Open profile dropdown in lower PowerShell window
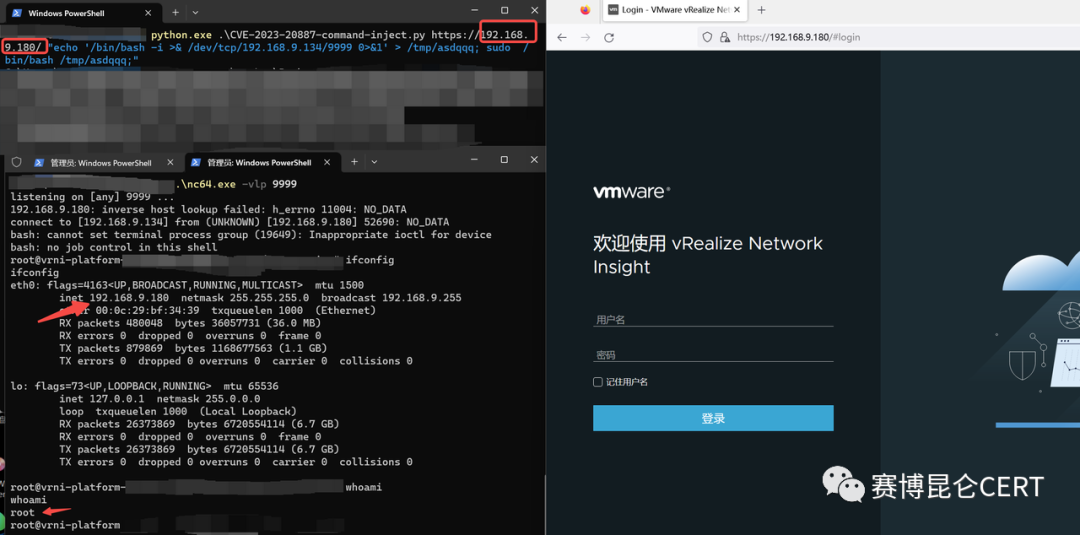 tap(374, 162)
